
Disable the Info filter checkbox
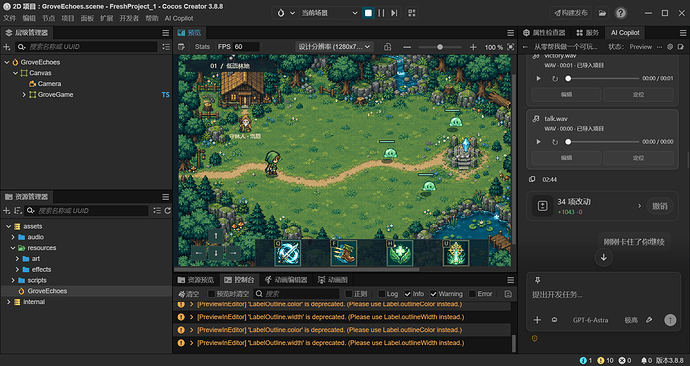408,294
